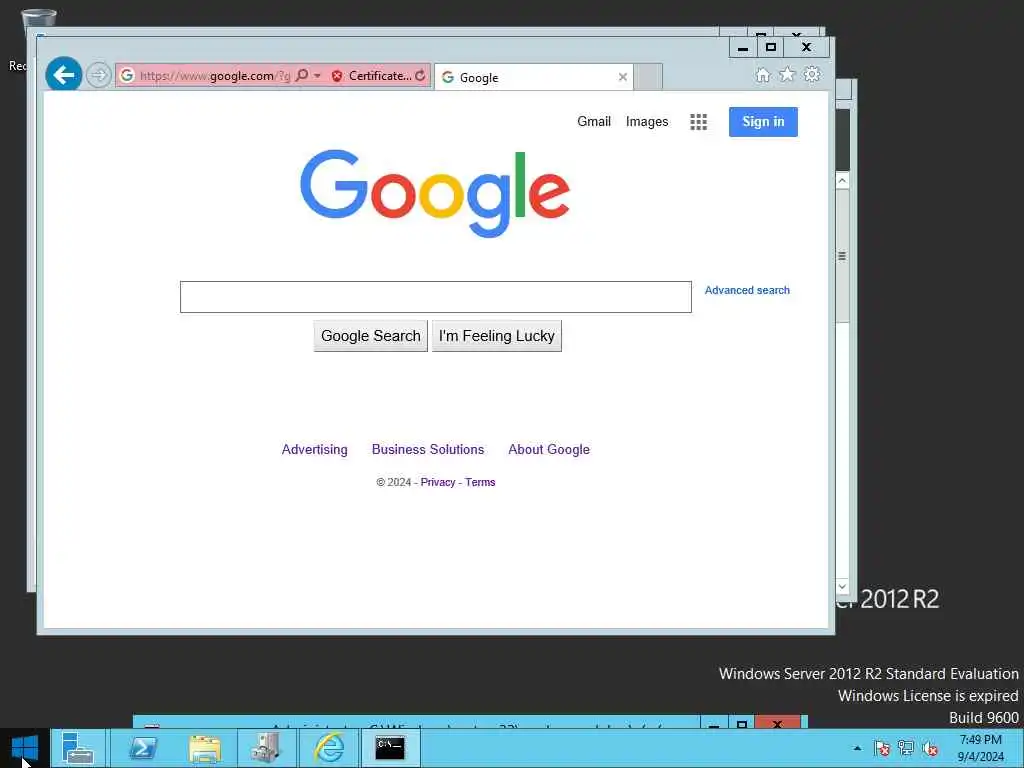Click I'm Feeling Lucky button
The height and width of the screenshot is (768, 1024).
(496, 336)
